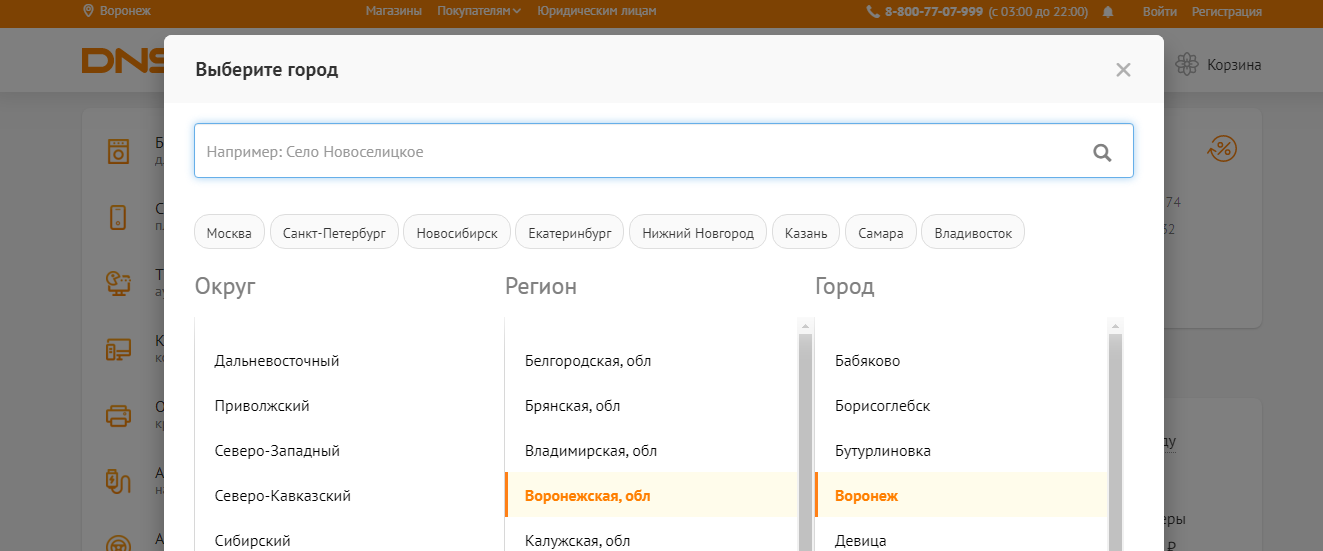Click the notification bell icon
Screen dimensions: 1323x551
[x=1108, y=12]
